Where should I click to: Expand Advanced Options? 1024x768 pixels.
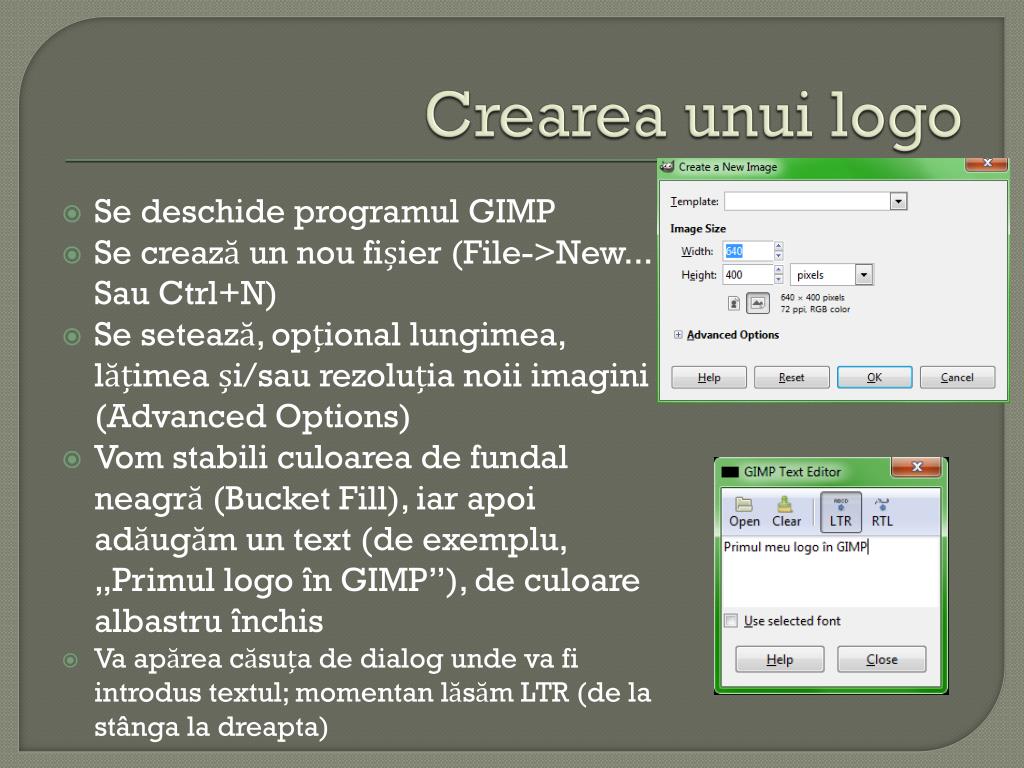point(678,335)
